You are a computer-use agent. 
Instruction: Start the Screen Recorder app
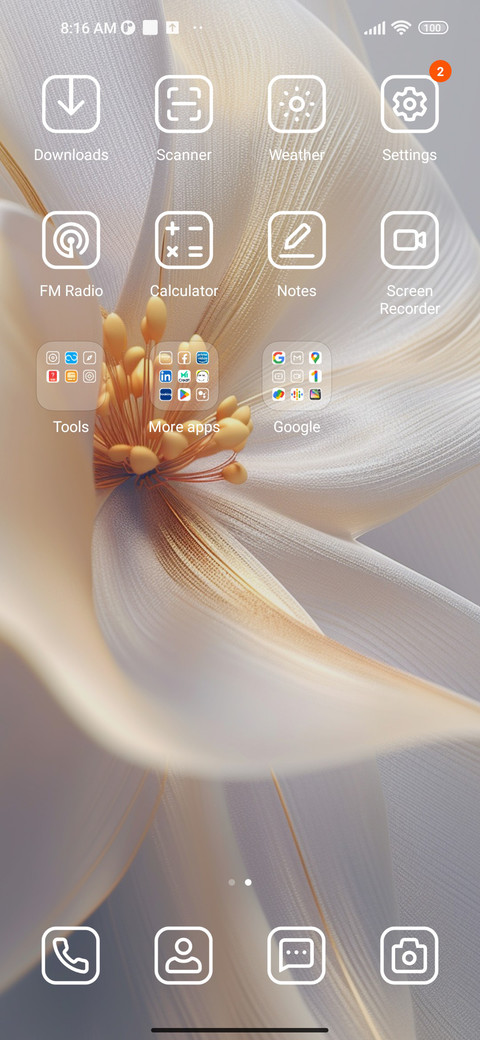pos(409,240)
